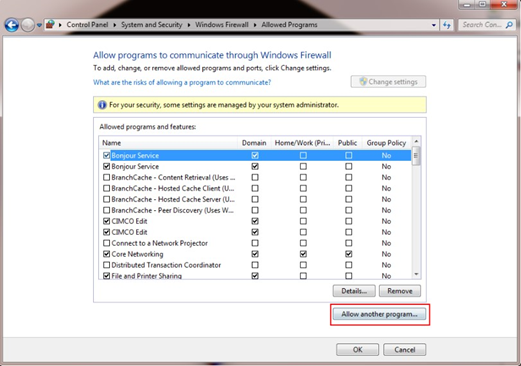The image size is (521, 366).
Task: Select Connect to a Network Projector text
Action: point(159,243)
